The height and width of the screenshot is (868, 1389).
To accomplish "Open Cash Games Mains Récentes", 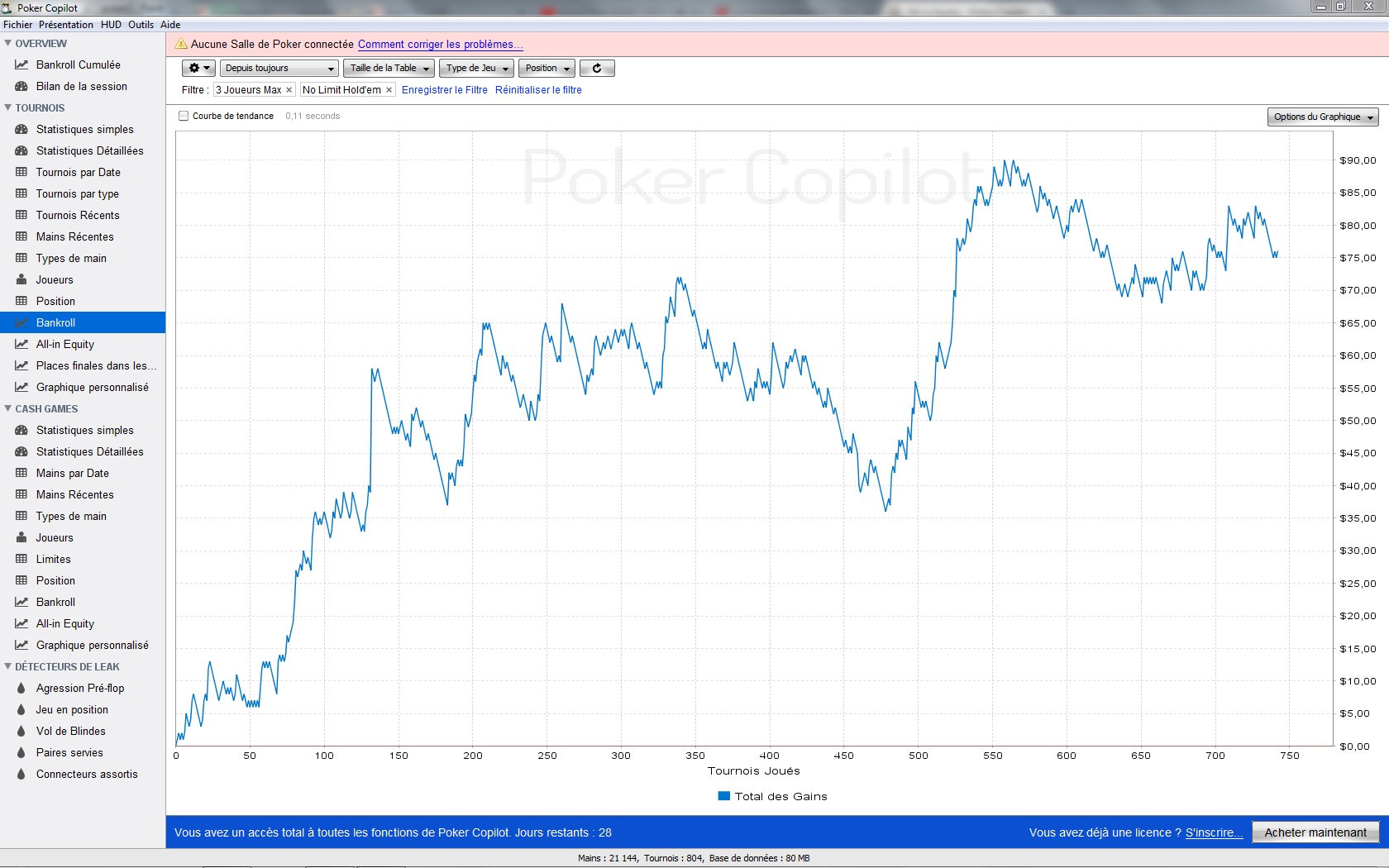I will pyautogui.click(x=83, y=494).
